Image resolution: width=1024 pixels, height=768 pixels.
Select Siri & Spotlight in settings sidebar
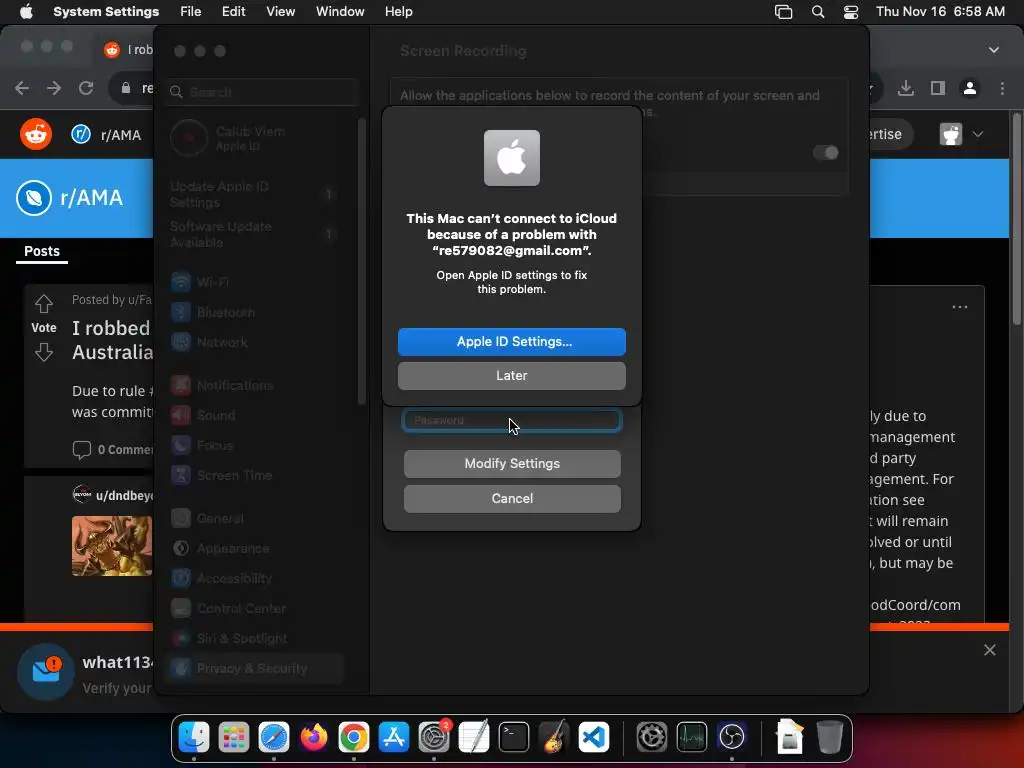[253, 639]
